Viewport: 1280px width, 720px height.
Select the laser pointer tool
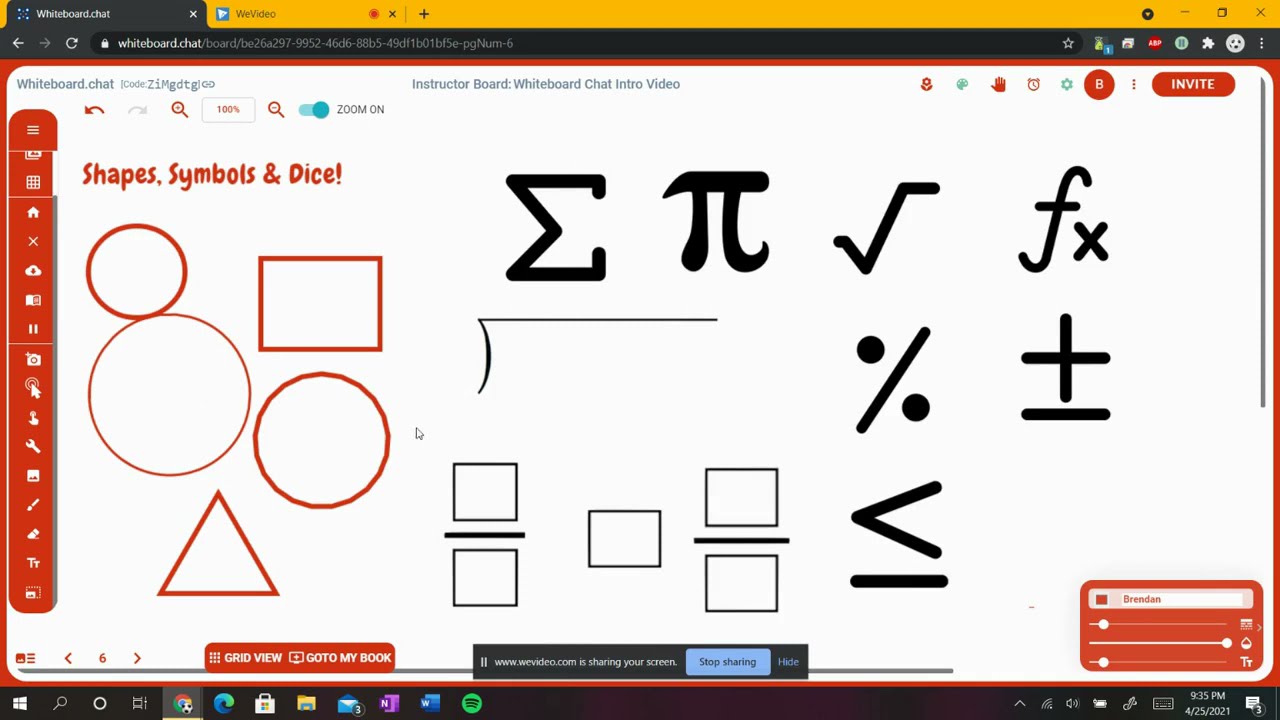33,388
